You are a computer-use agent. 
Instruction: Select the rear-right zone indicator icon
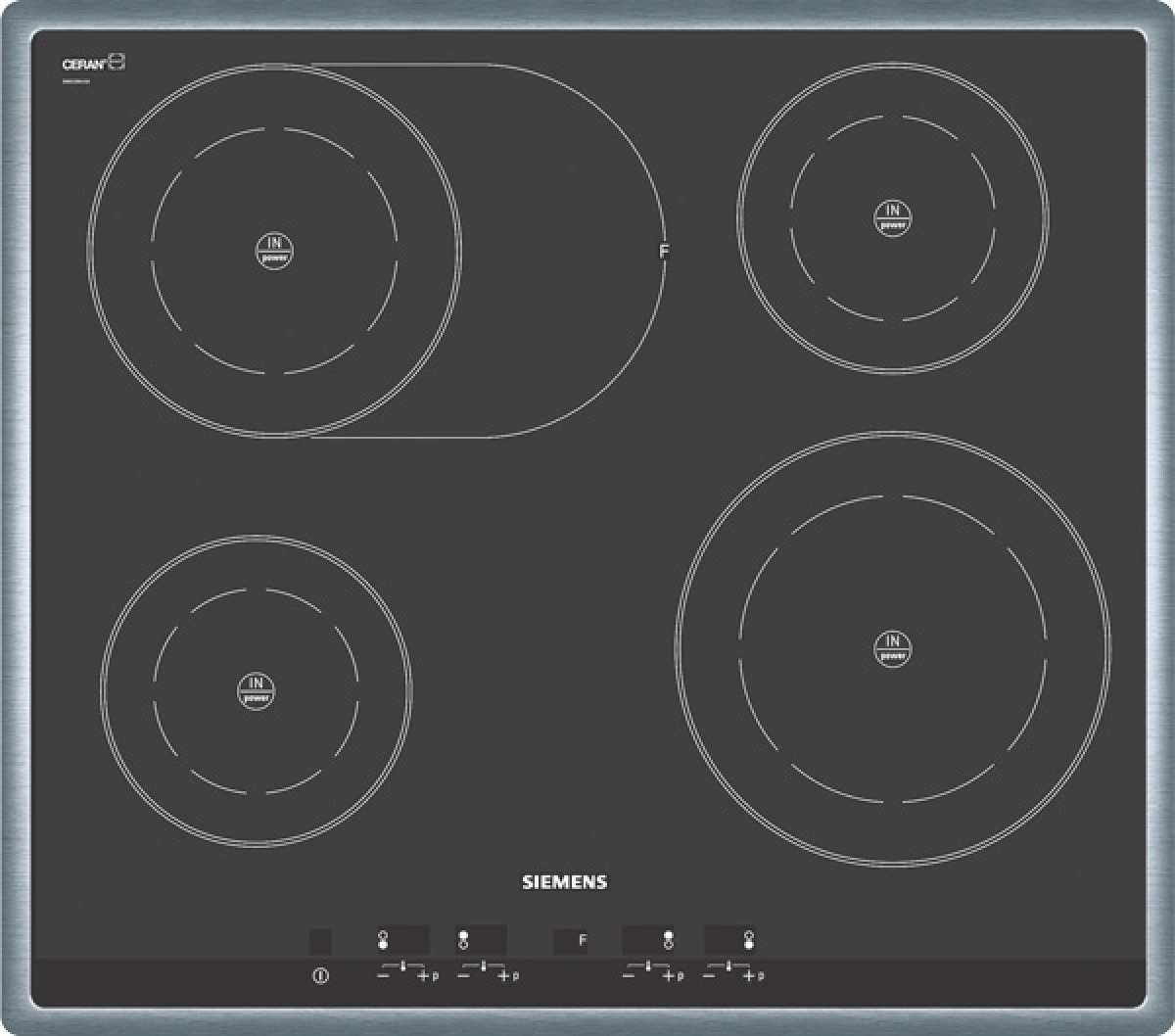point(668,941)
